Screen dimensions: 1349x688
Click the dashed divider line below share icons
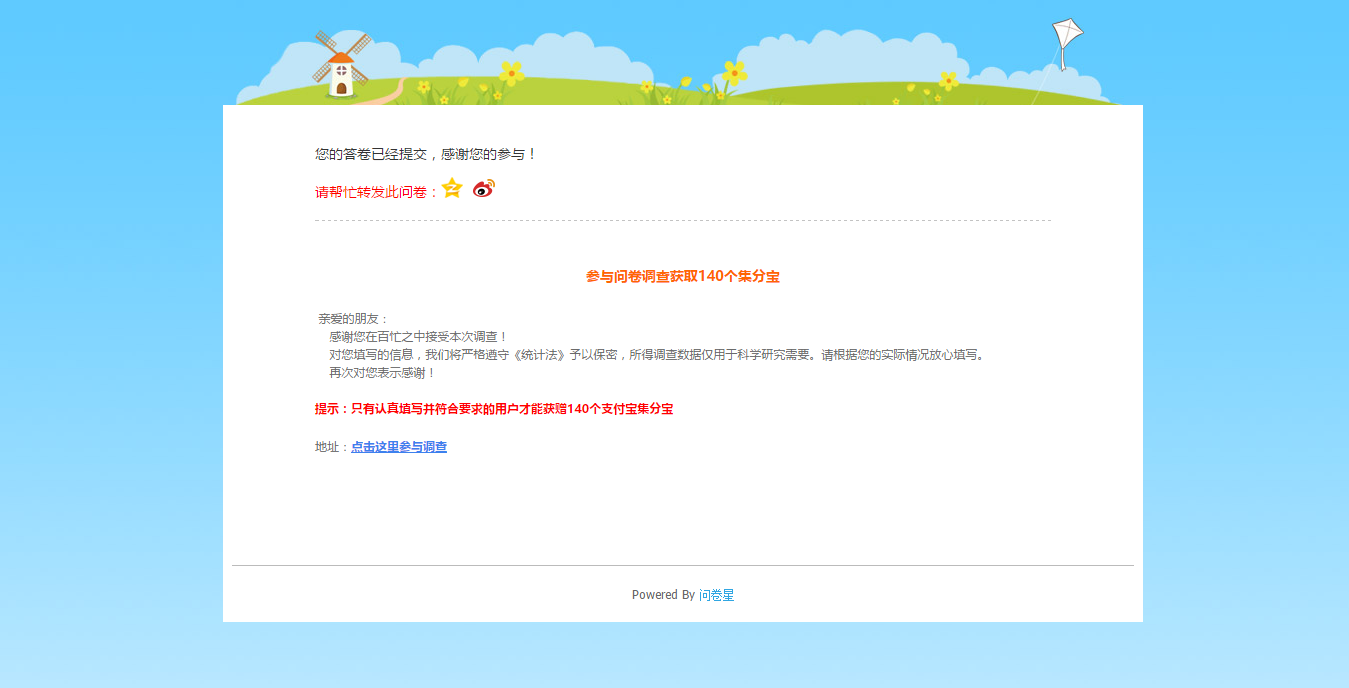pos(683,219)
